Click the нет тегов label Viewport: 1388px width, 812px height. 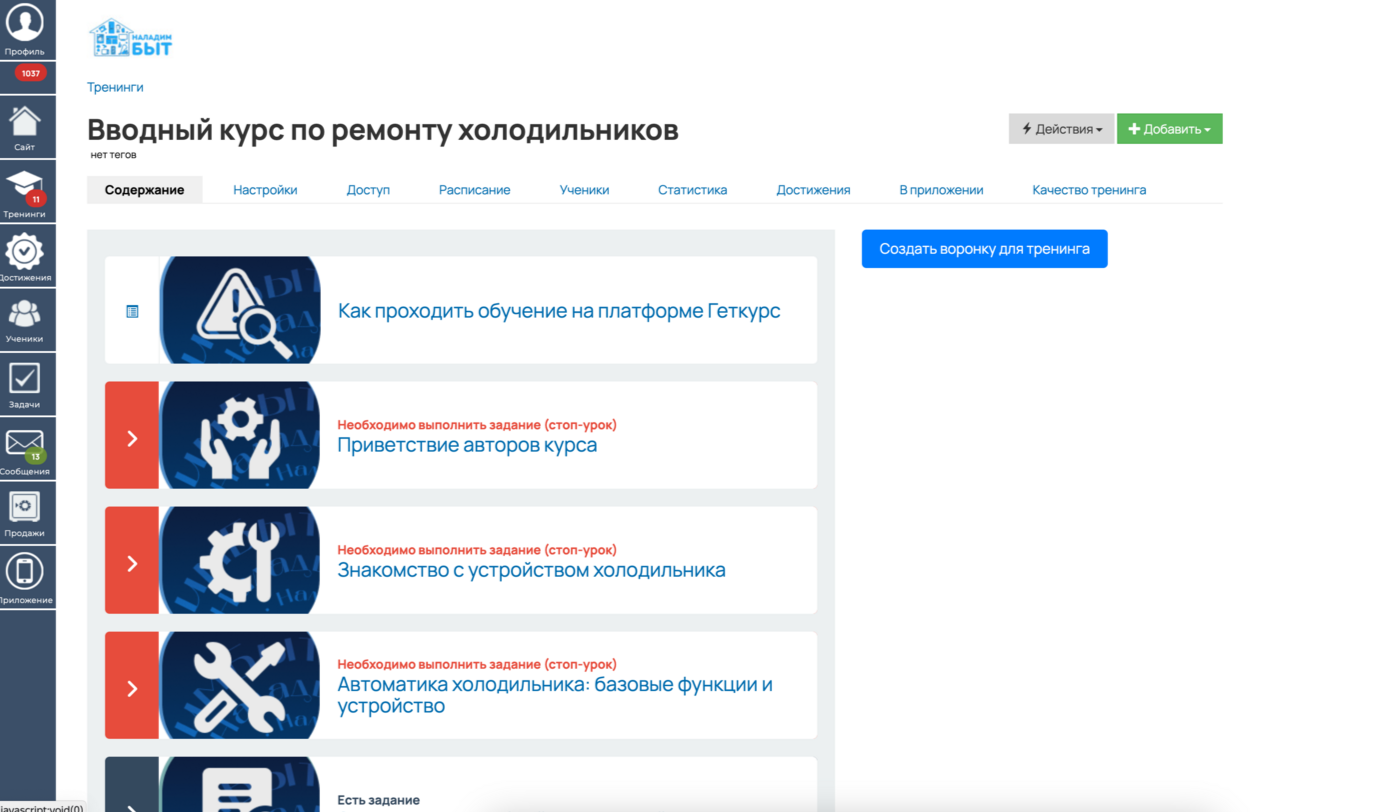[x=113, y=155]
